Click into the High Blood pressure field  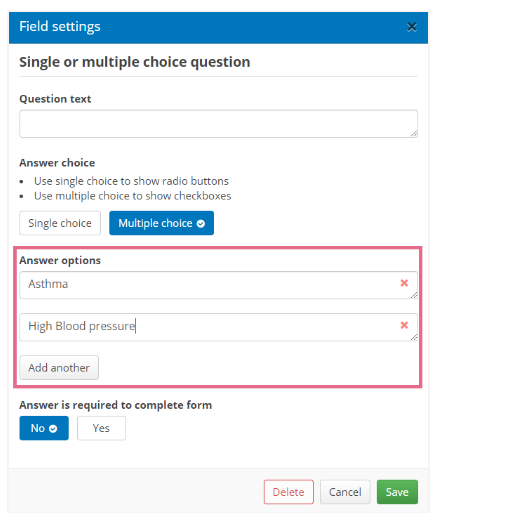click(218, 327)
